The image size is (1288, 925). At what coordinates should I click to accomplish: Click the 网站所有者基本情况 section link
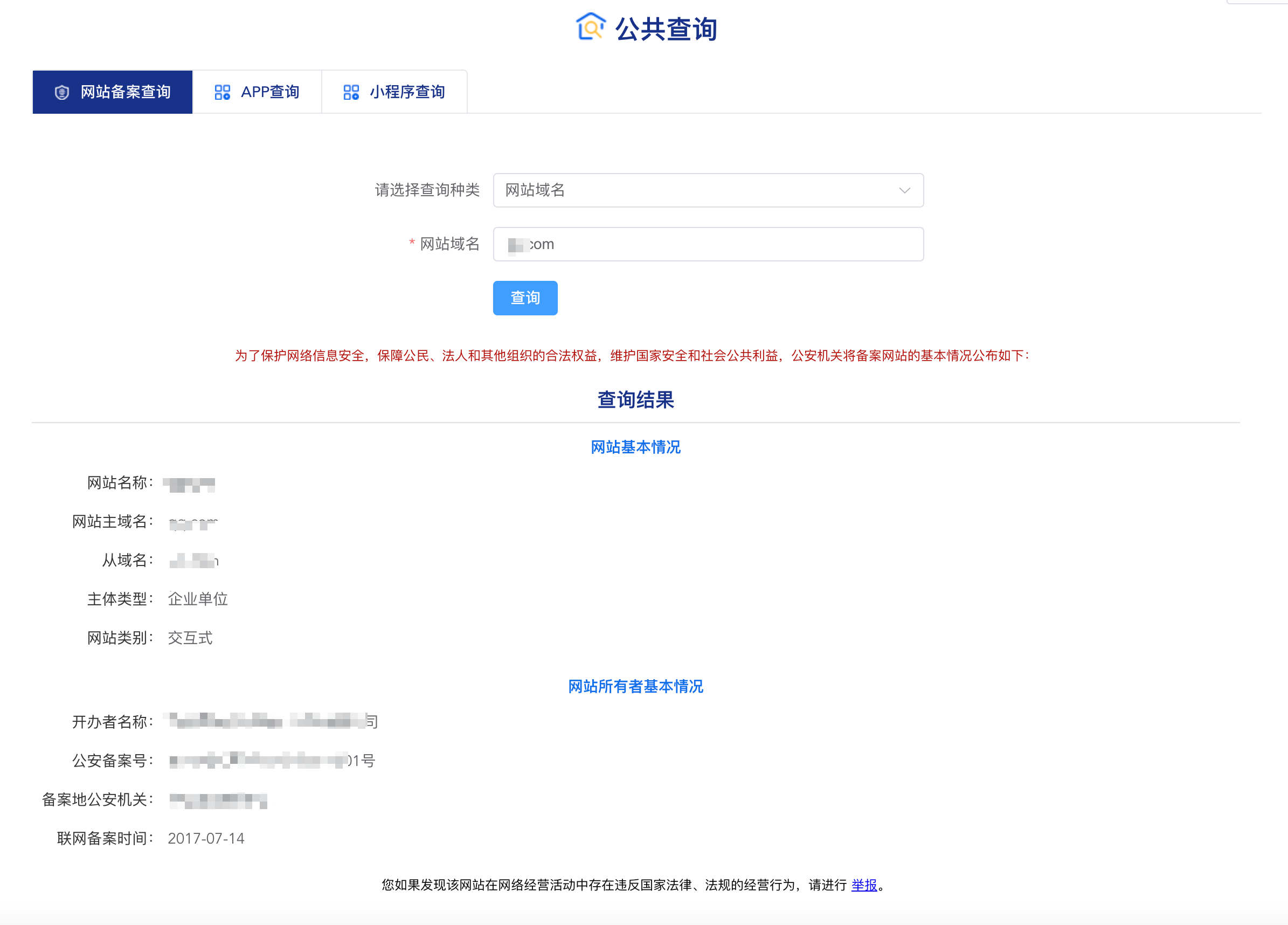click(634, 686)
